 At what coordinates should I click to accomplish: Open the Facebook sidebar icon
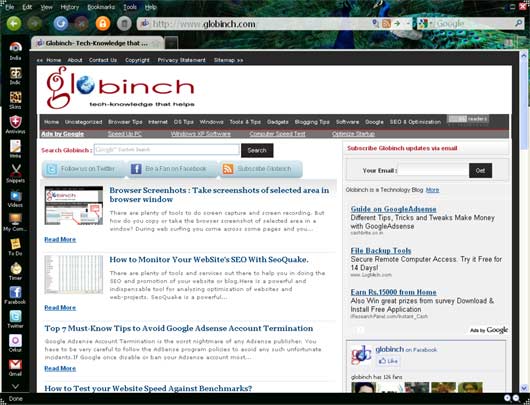coord(15,295)
